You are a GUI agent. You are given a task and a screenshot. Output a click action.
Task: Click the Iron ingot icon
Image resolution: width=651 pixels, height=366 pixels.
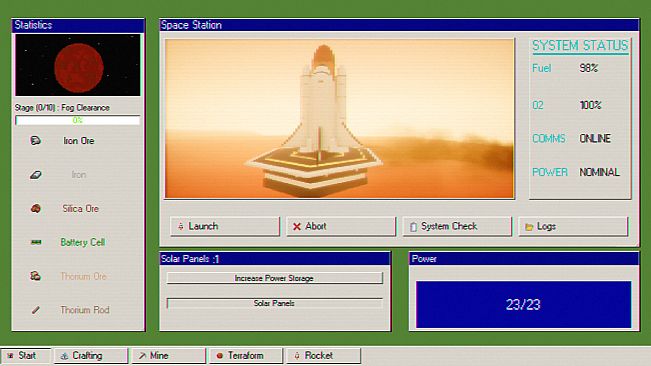pyautogui.click(x=36, y=175)
